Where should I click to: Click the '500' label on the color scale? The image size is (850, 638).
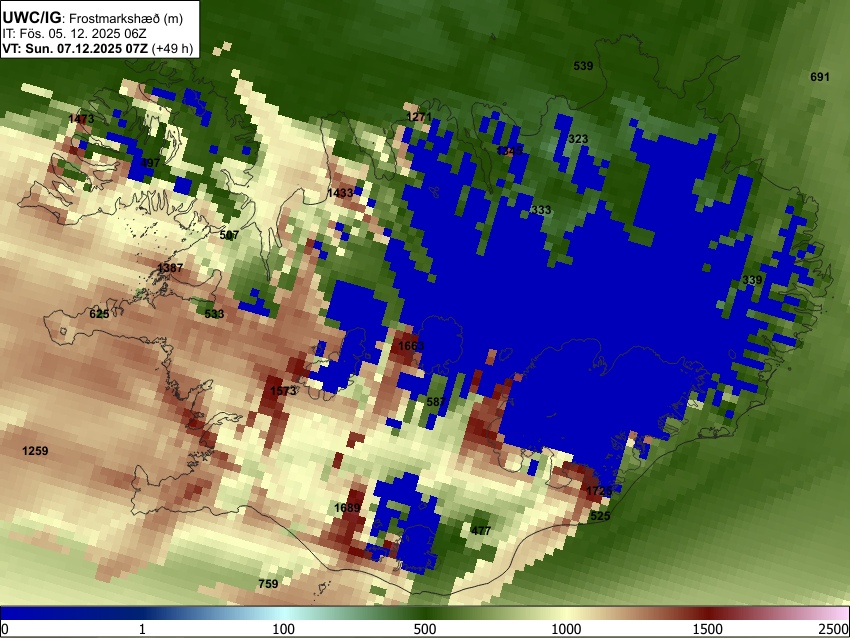coord(425,629)
